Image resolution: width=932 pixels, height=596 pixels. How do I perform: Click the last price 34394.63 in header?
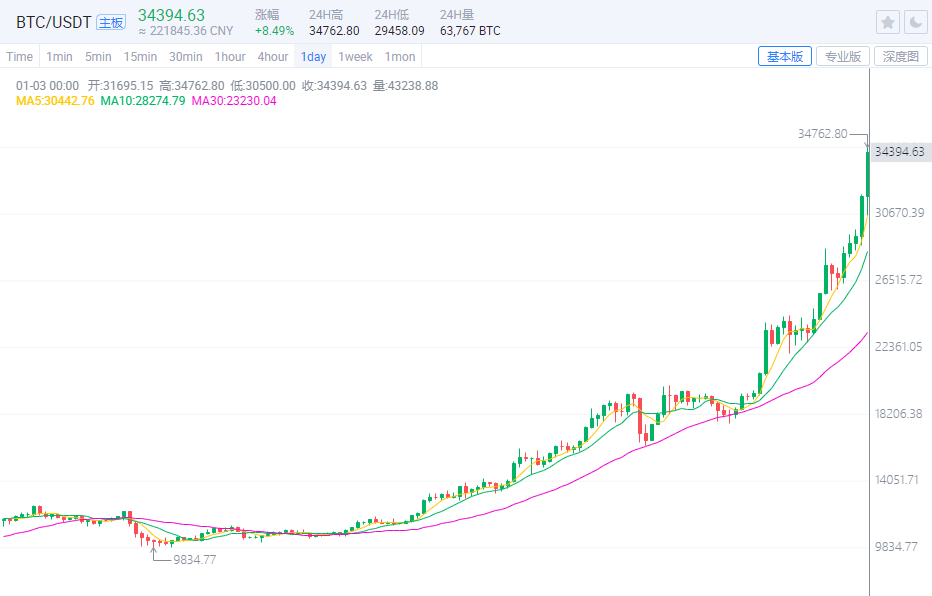(x=171, y=15)
